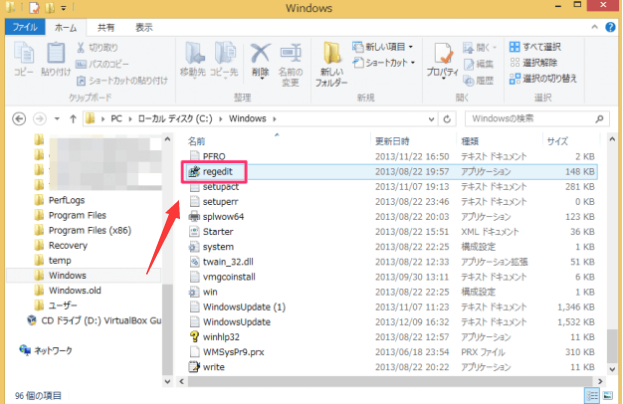Image resolution: width=623 pixels, height=404 pixels.
Task: Sort by サイズ column header
Action: click(557, 141)
